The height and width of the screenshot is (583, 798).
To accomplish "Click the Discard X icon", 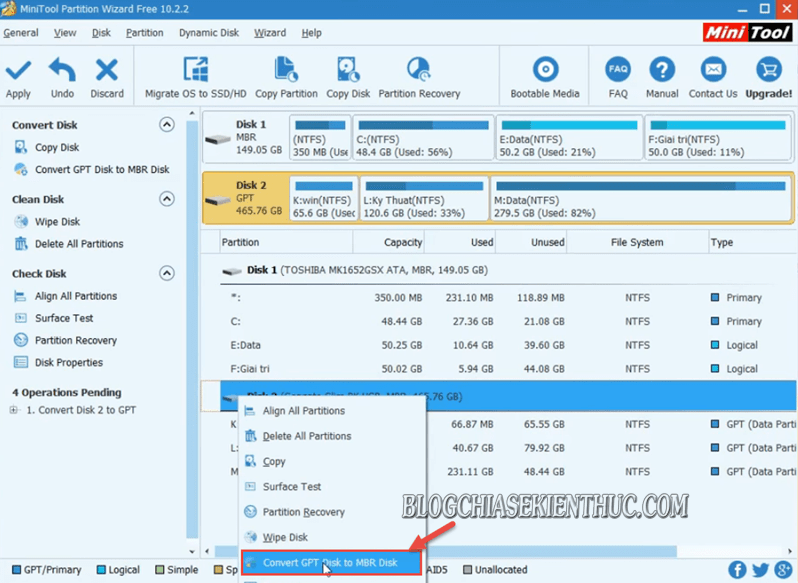I will 107,70.
